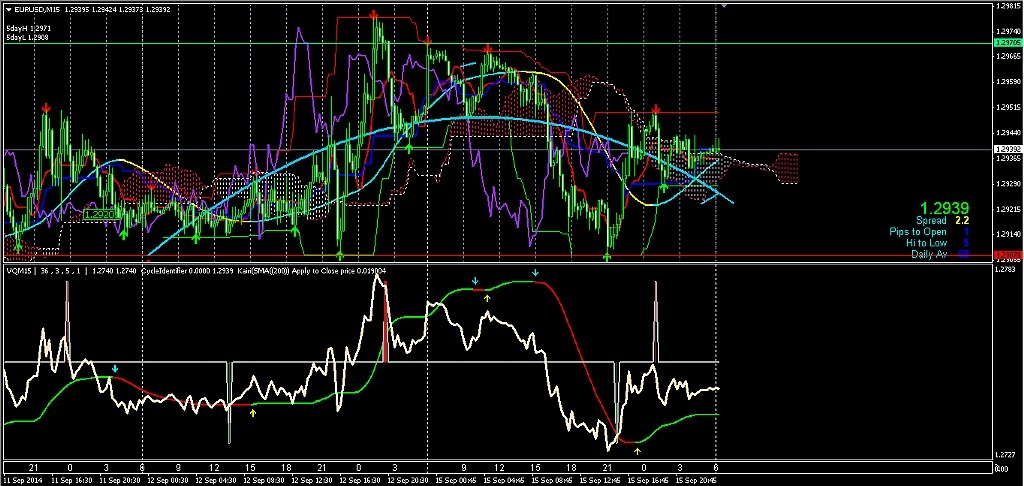Click the 1.29140 price axis label
Viewport: 1024px width, 486px height.
point(1008,234)
